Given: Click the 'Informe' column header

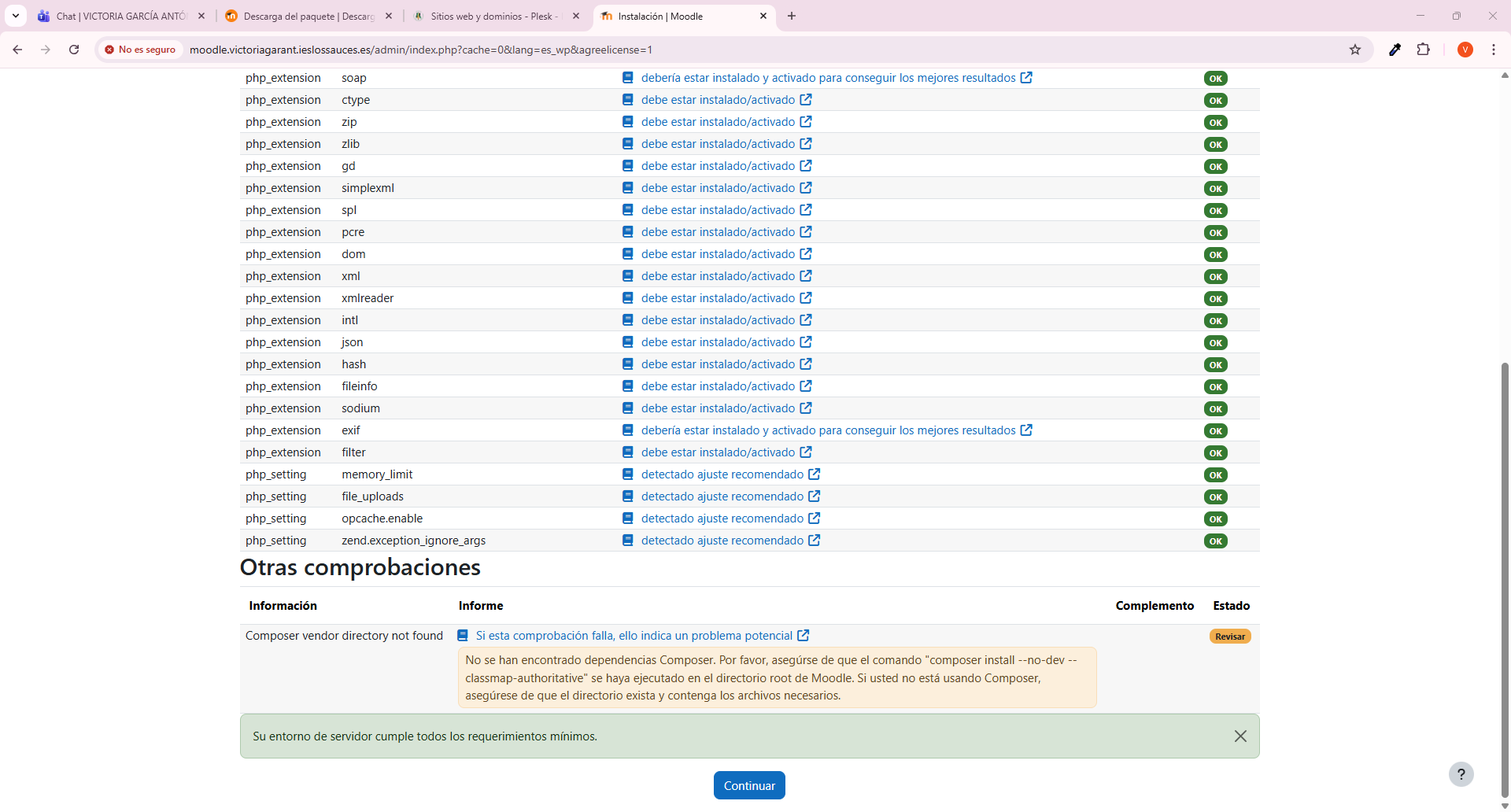Looking at the screenshot, I should click(481, 606).
